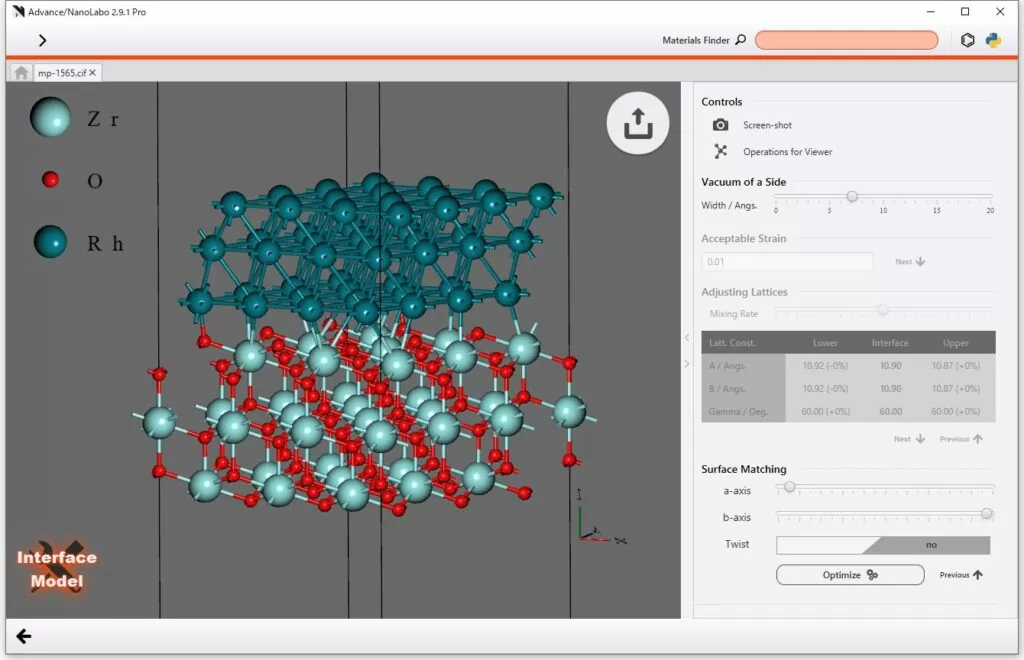This screenshot has height=660, width=1024.
Task: Click the back arrow at bottom left
Action: pyautogui.click(x=24, y=636)
